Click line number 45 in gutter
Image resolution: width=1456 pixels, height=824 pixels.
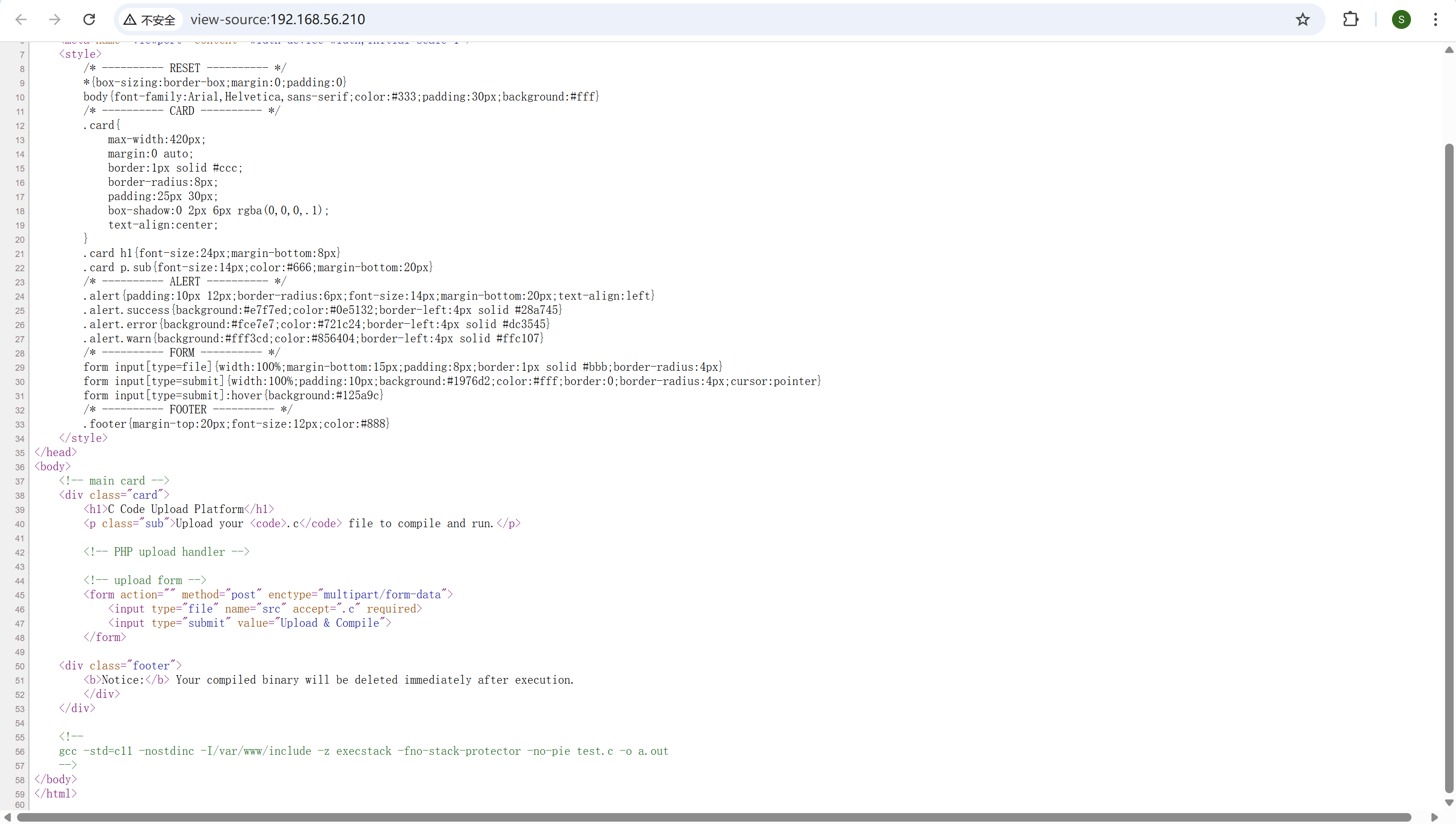20,595
